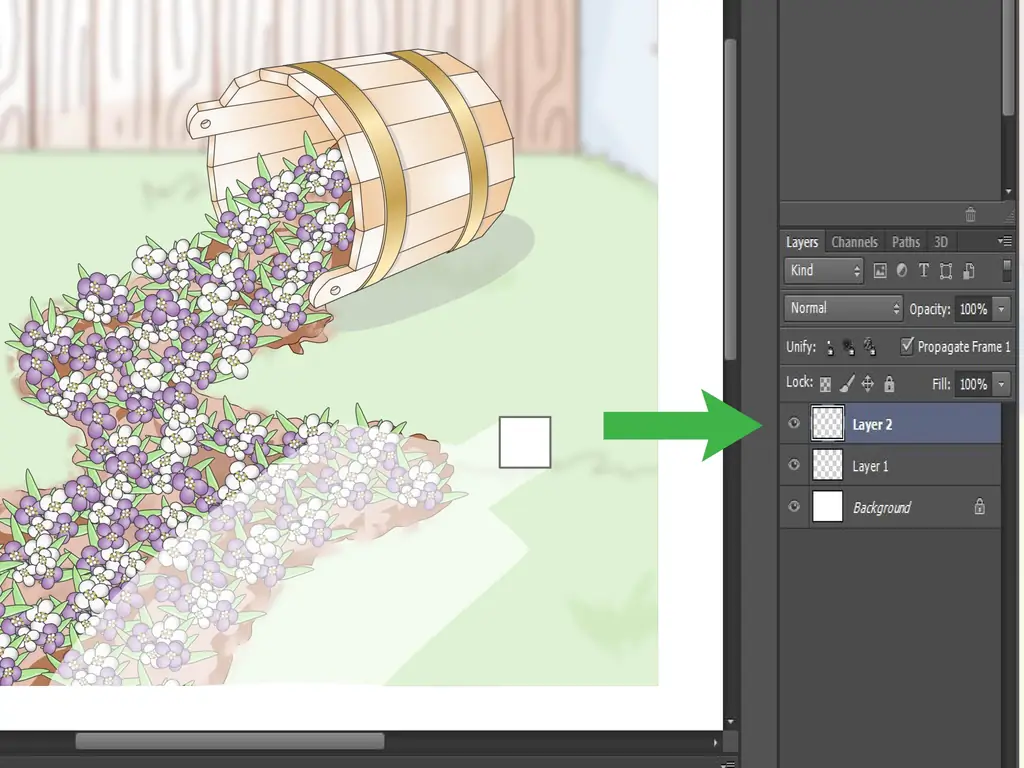This screenshot has height=768, width=1024.
Task: Click the canvas horizontal scrollbar thumb
Action: click(x=230, y=741)
